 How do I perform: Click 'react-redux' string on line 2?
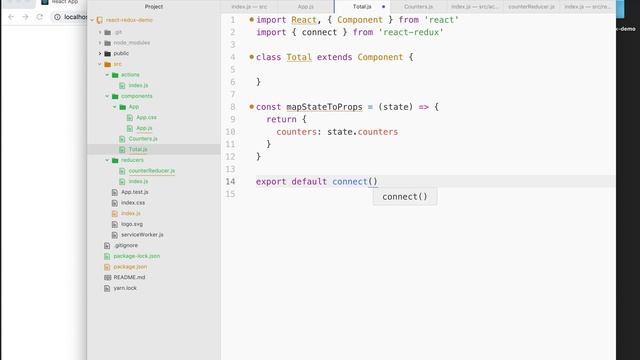tap(411, 32)
